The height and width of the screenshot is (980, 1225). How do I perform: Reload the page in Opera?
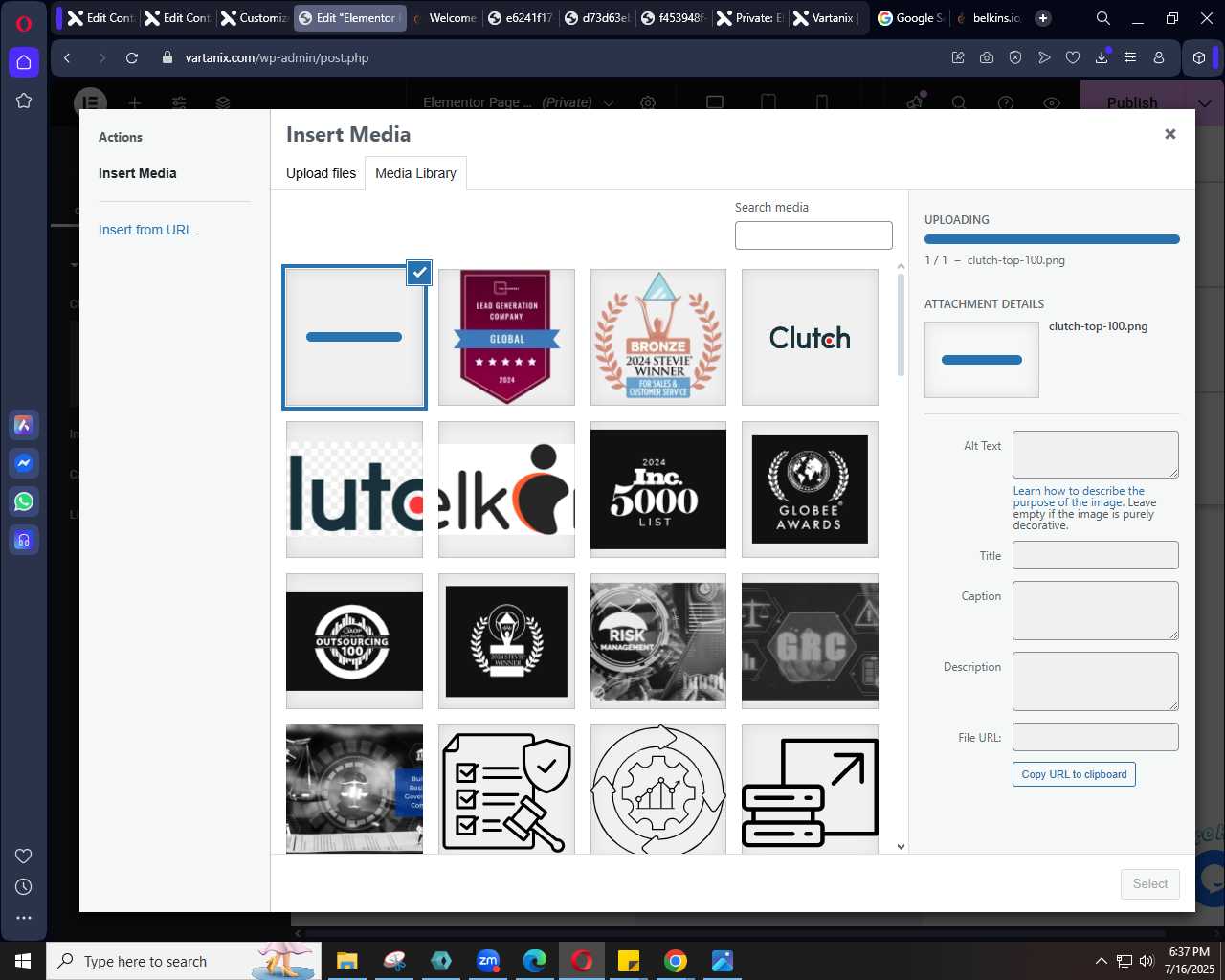(x=132, y=57)
